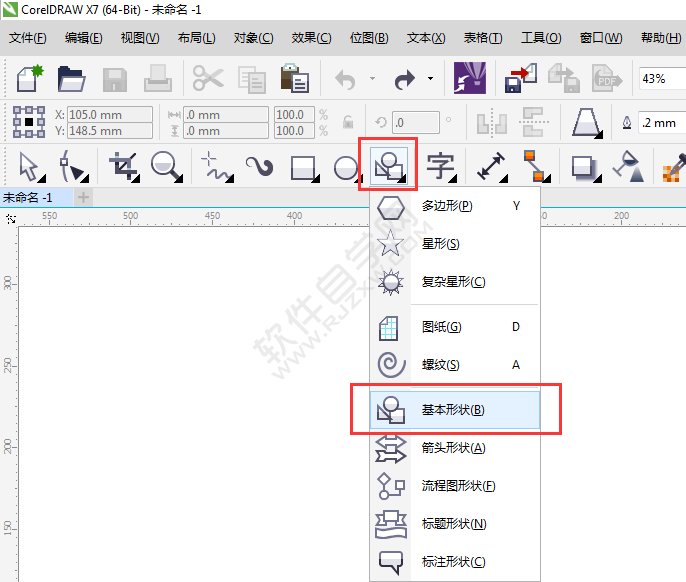This screenshot has width=686, height=582.
Task: Open a file with the folder icon
Action: pyautogui.click(x=71, y=79)
